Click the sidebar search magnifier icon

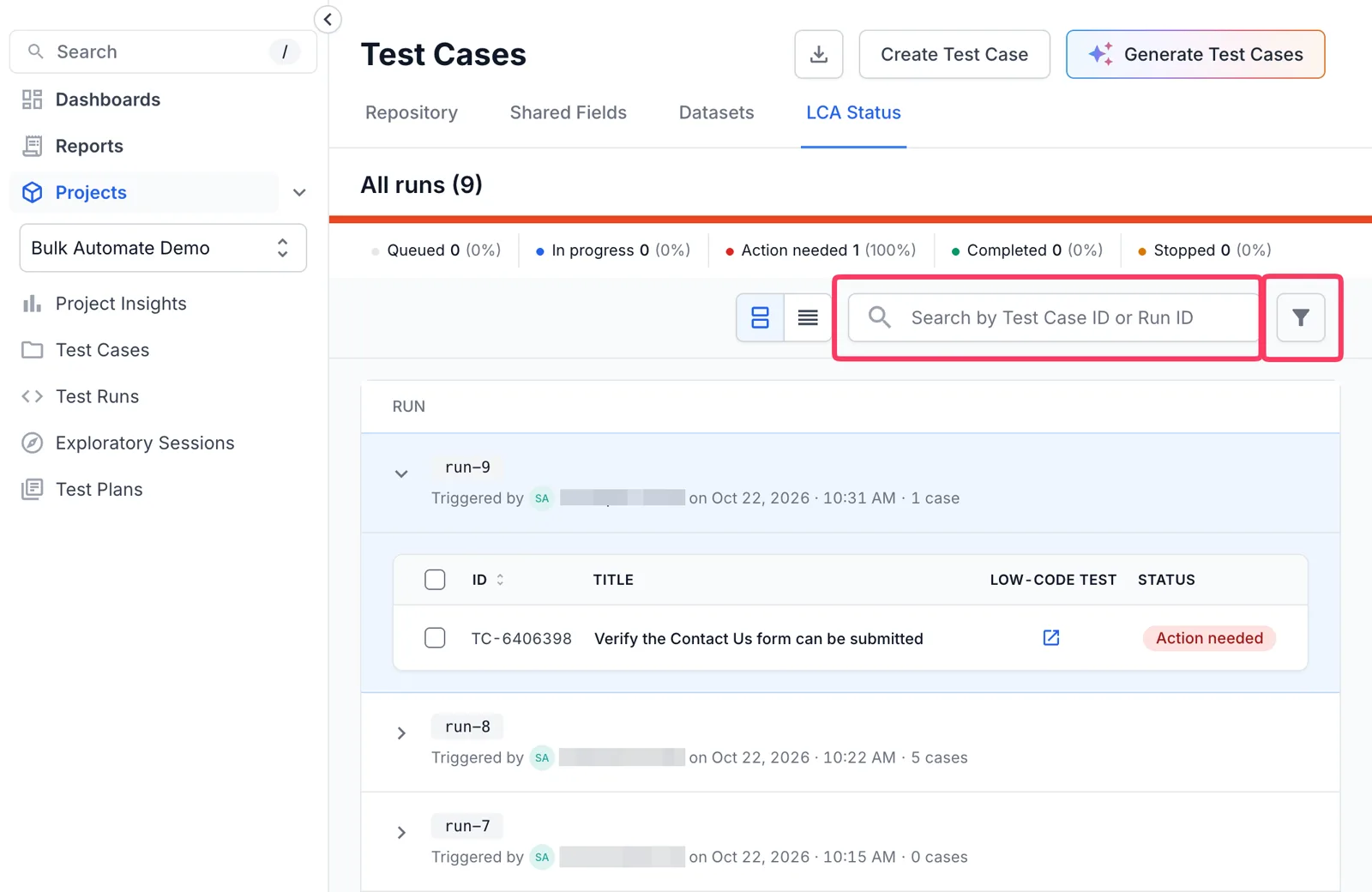[35, 51]
